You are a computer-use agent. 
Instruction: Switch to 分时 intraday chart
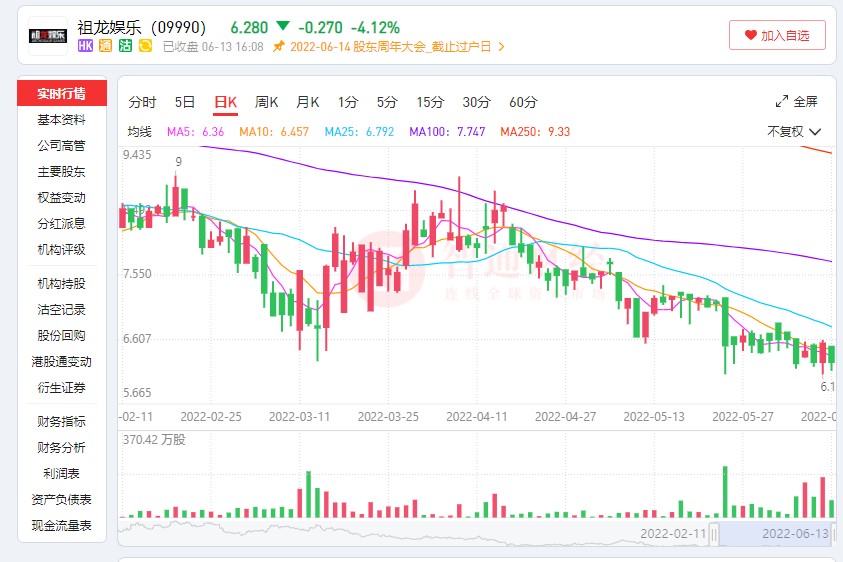pos(142,103)
